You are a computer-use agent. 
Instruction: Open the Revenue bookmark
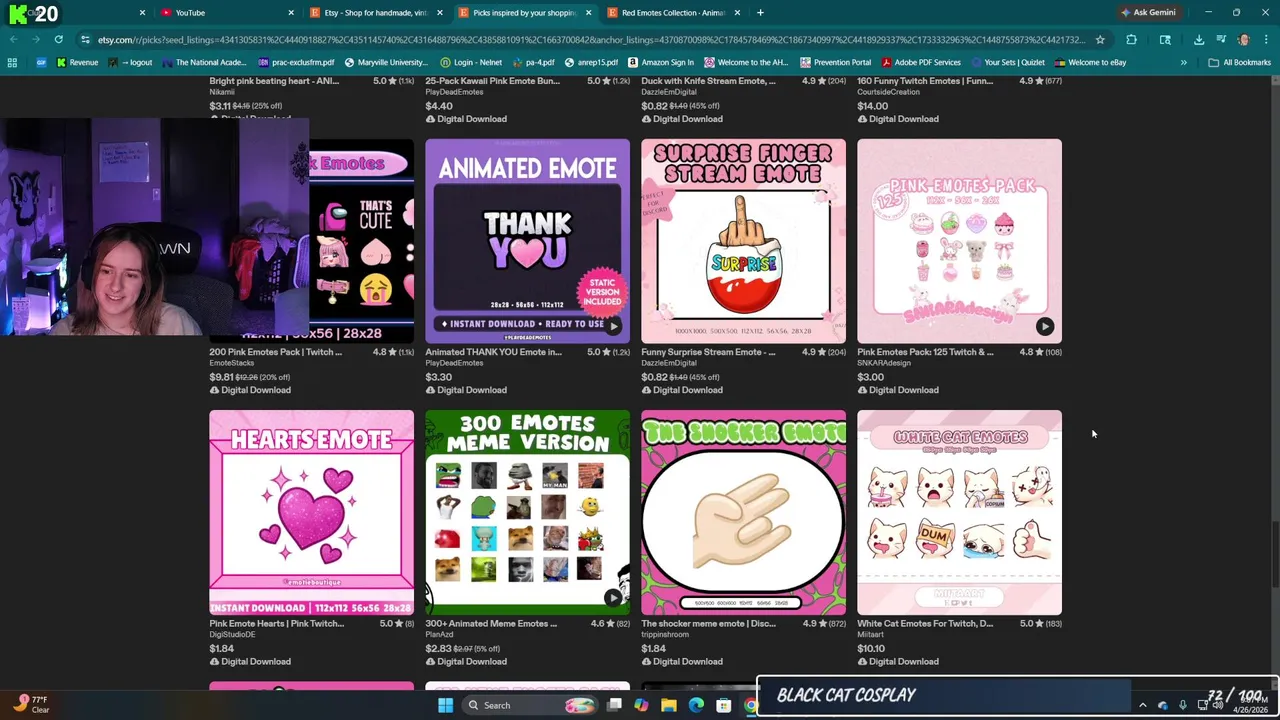[x=77, y=62]
